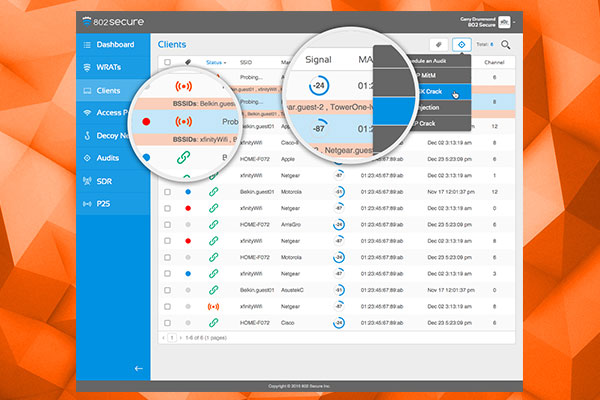Click the link icon in HOME-F072 Motorola row

point(214,257)
